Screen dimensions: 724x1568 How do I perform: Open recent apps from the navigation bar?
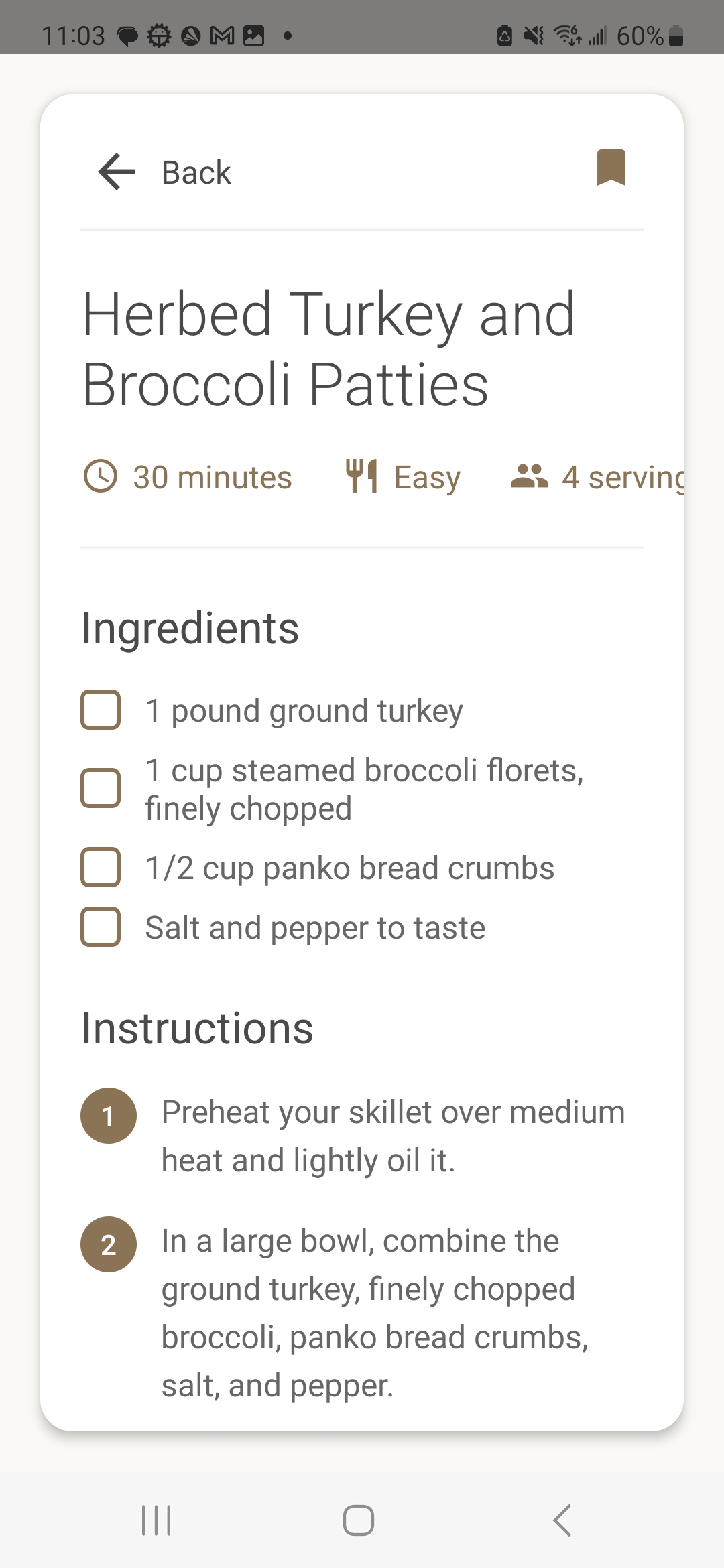(156, 1520)
